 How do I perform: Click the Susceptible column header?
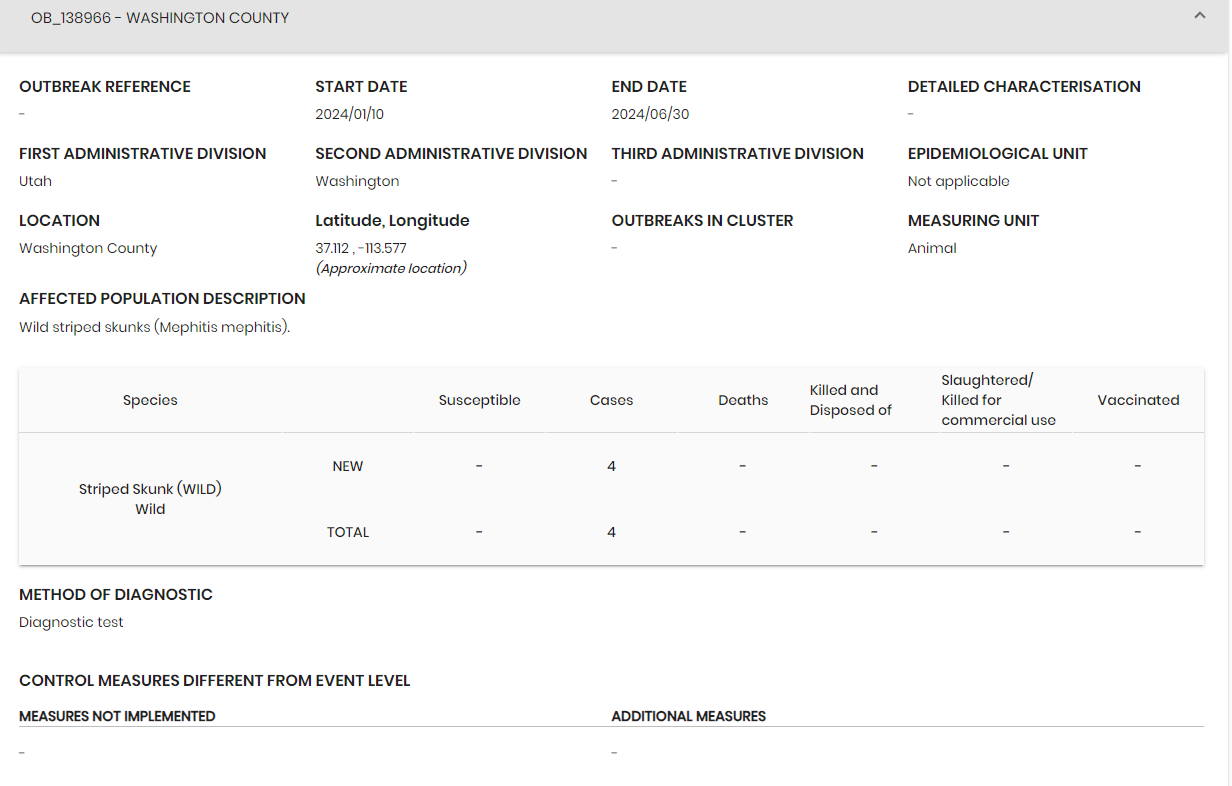(479, 400)
